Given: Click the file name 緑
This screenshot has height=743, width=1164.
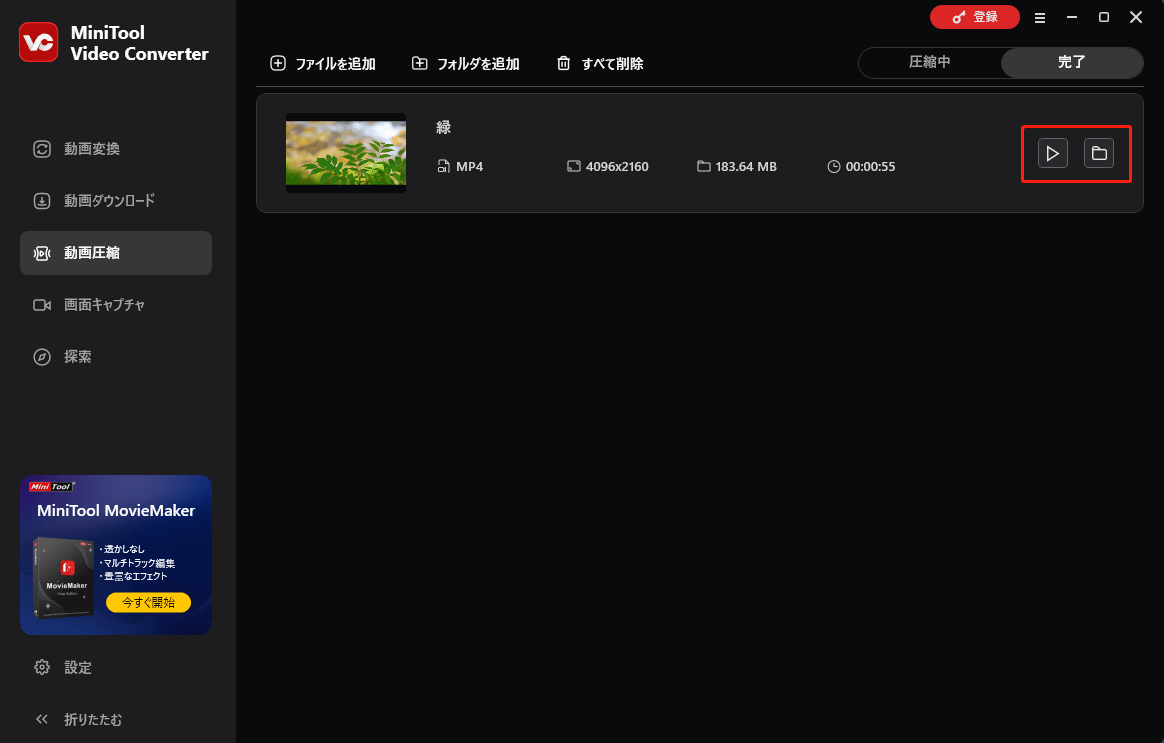Looking at the screenshot, I should tap(443, 128).
